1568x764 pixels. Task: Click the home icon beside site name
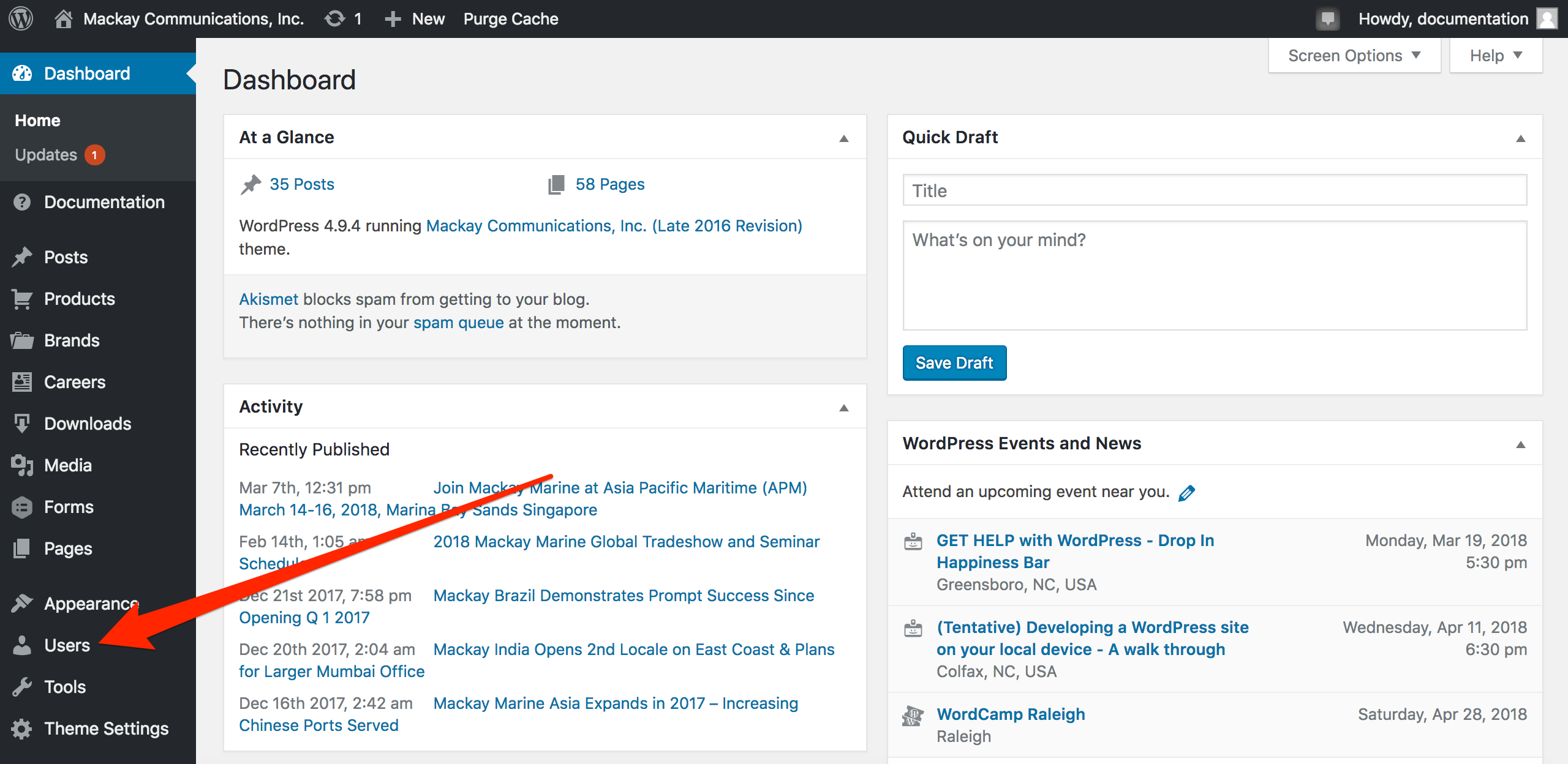(63, 19)
